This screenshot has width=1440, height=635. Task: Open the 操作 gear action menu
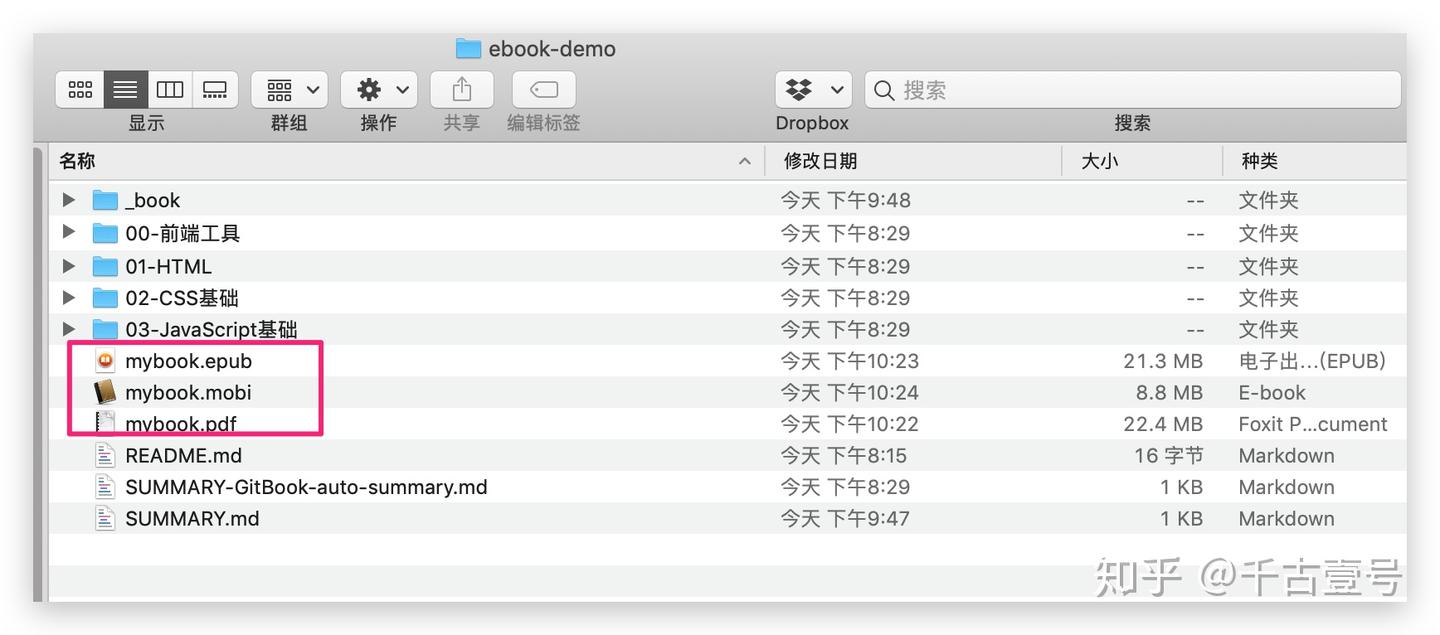click(378, 88)
